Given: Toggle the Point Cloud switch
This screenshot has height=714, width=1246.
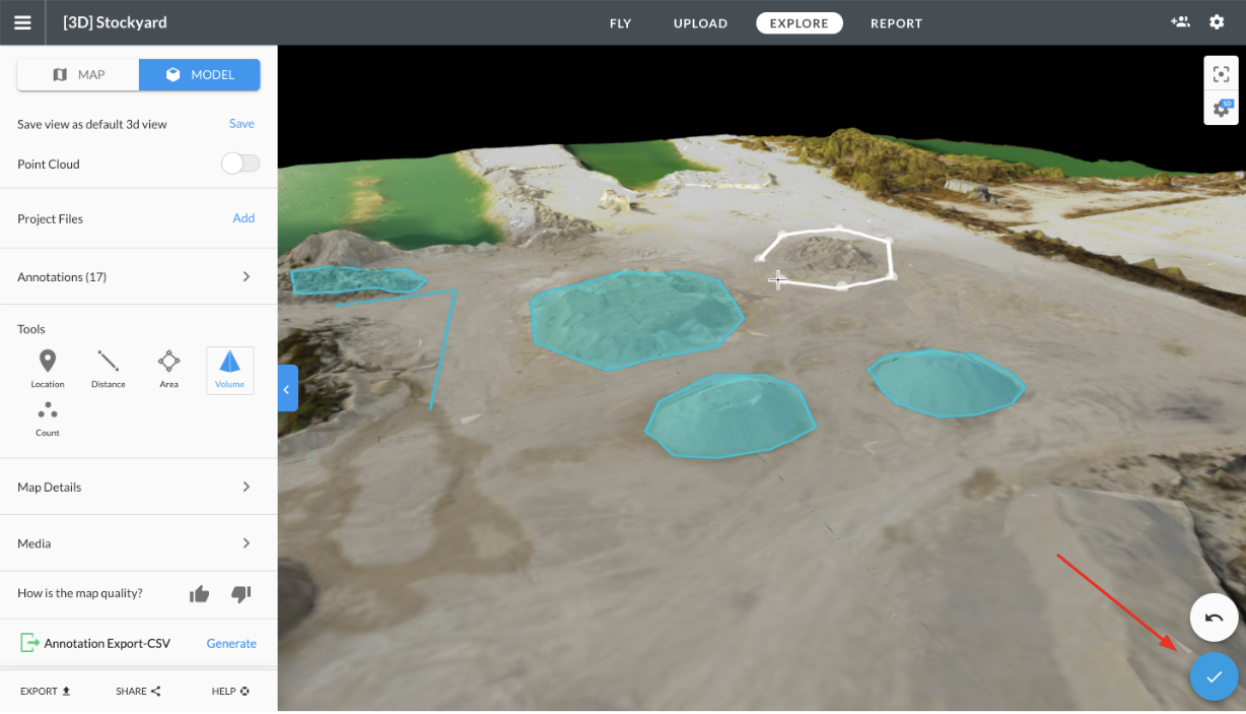Looking at the screenshot, I should (x=240, y=164).
